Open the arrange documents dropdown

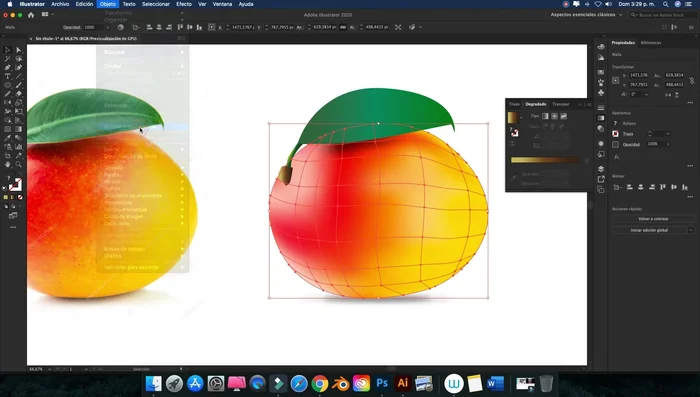pyautogui.click(x=47, y=15)
